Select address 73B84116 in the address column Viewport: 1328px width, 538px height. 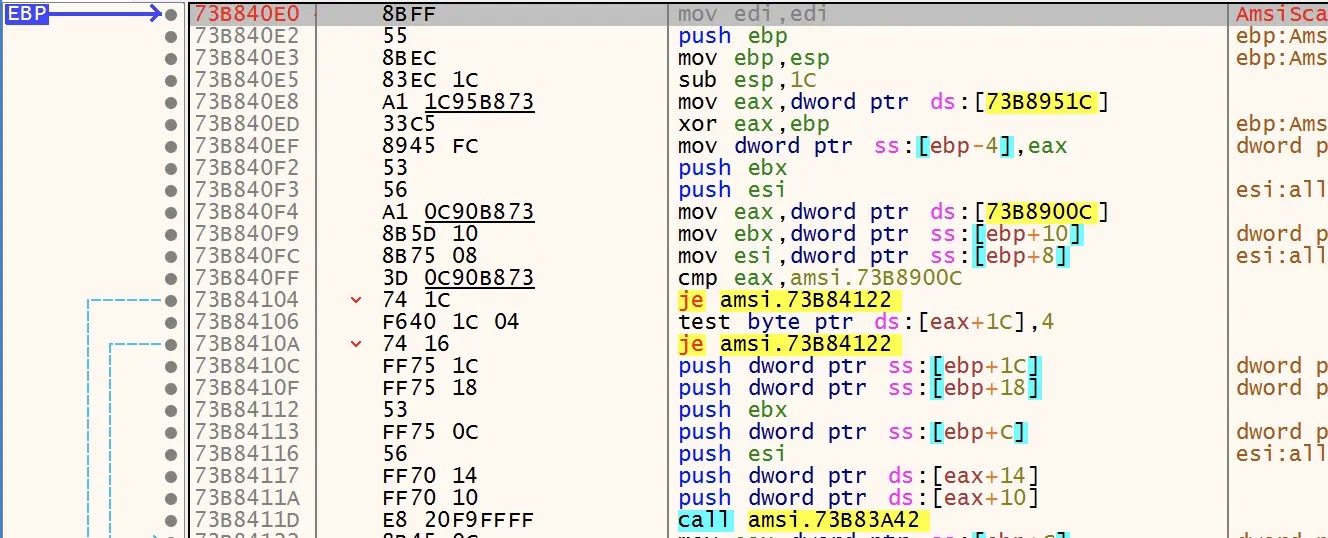tap(246, 454)
